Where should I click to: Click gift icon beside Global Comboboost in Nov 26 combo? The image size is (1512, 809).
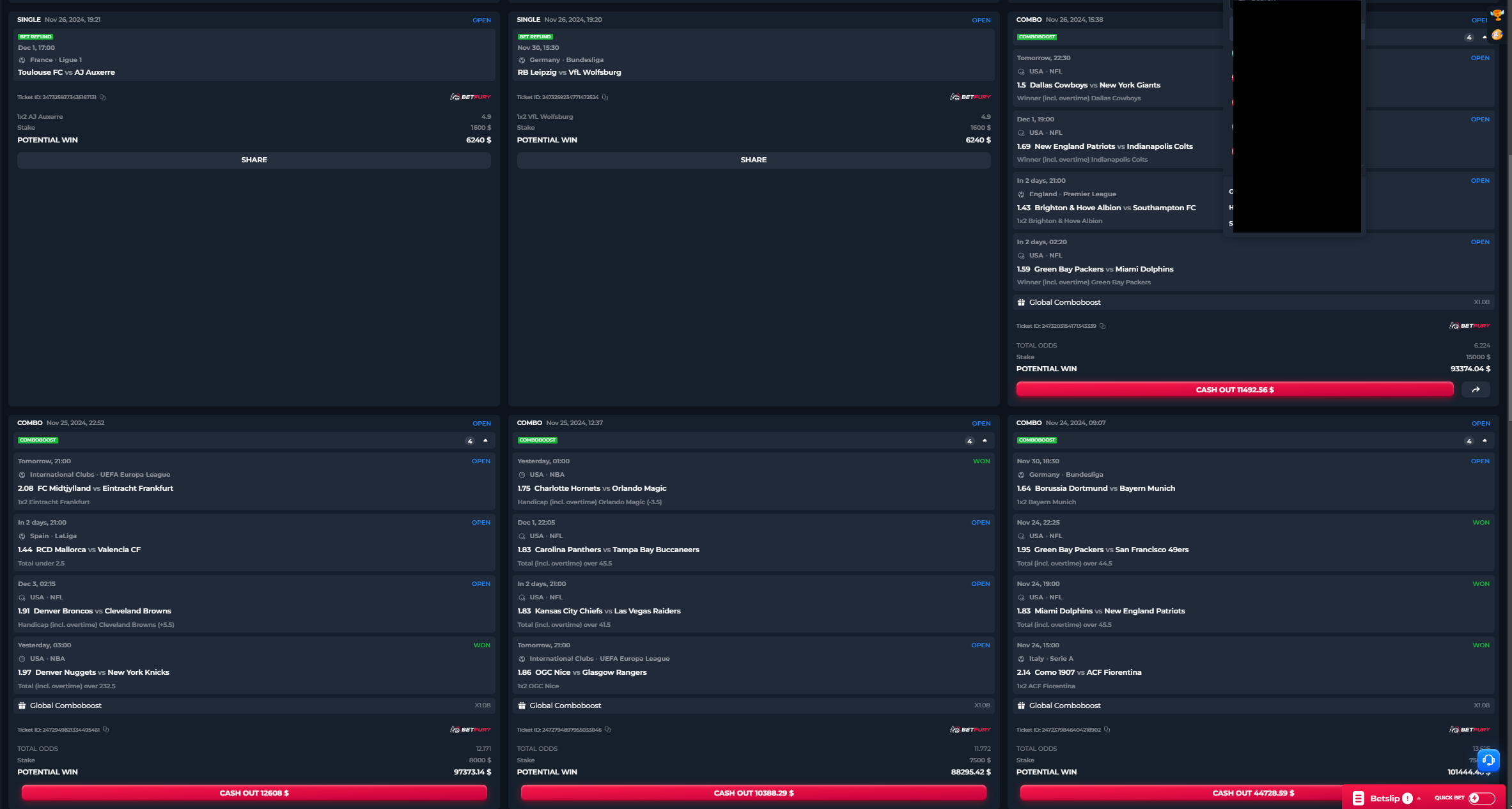coord(1021,302)
